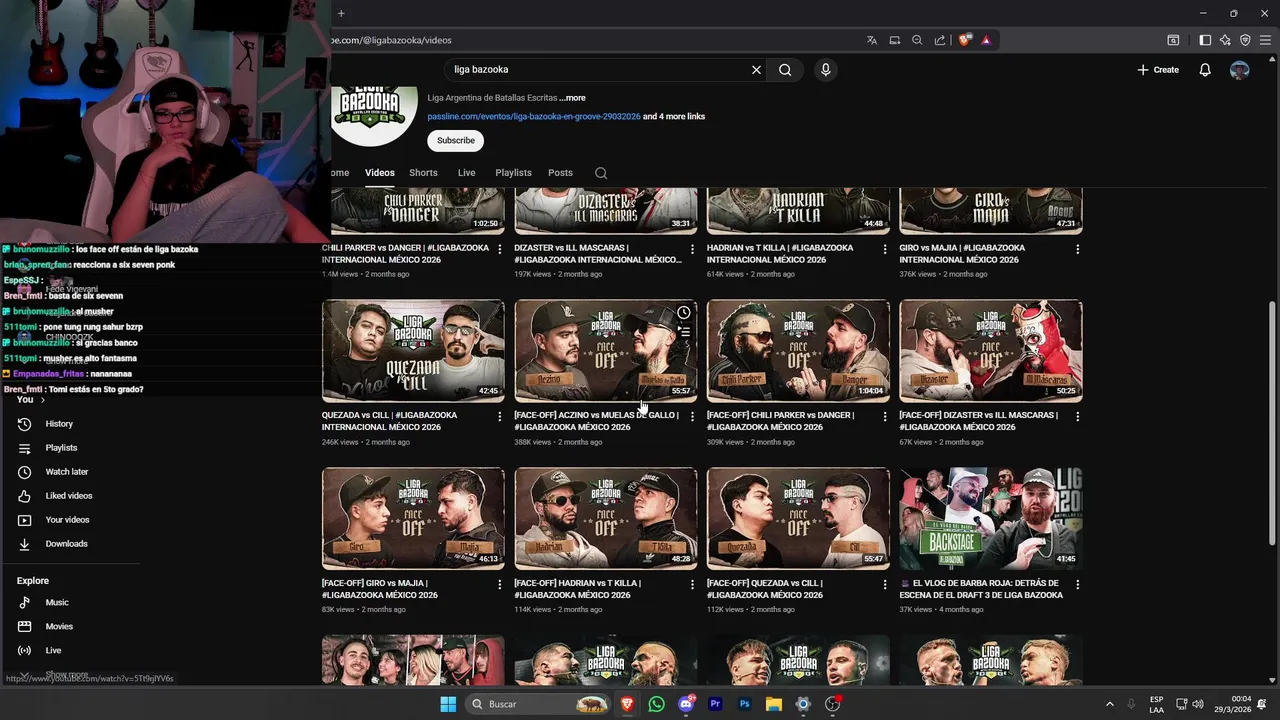Add ACZINO face-off to Watch later clock icon
Image resolution: width=1280 pixels, height=720 pixels.
coord(684,313)
